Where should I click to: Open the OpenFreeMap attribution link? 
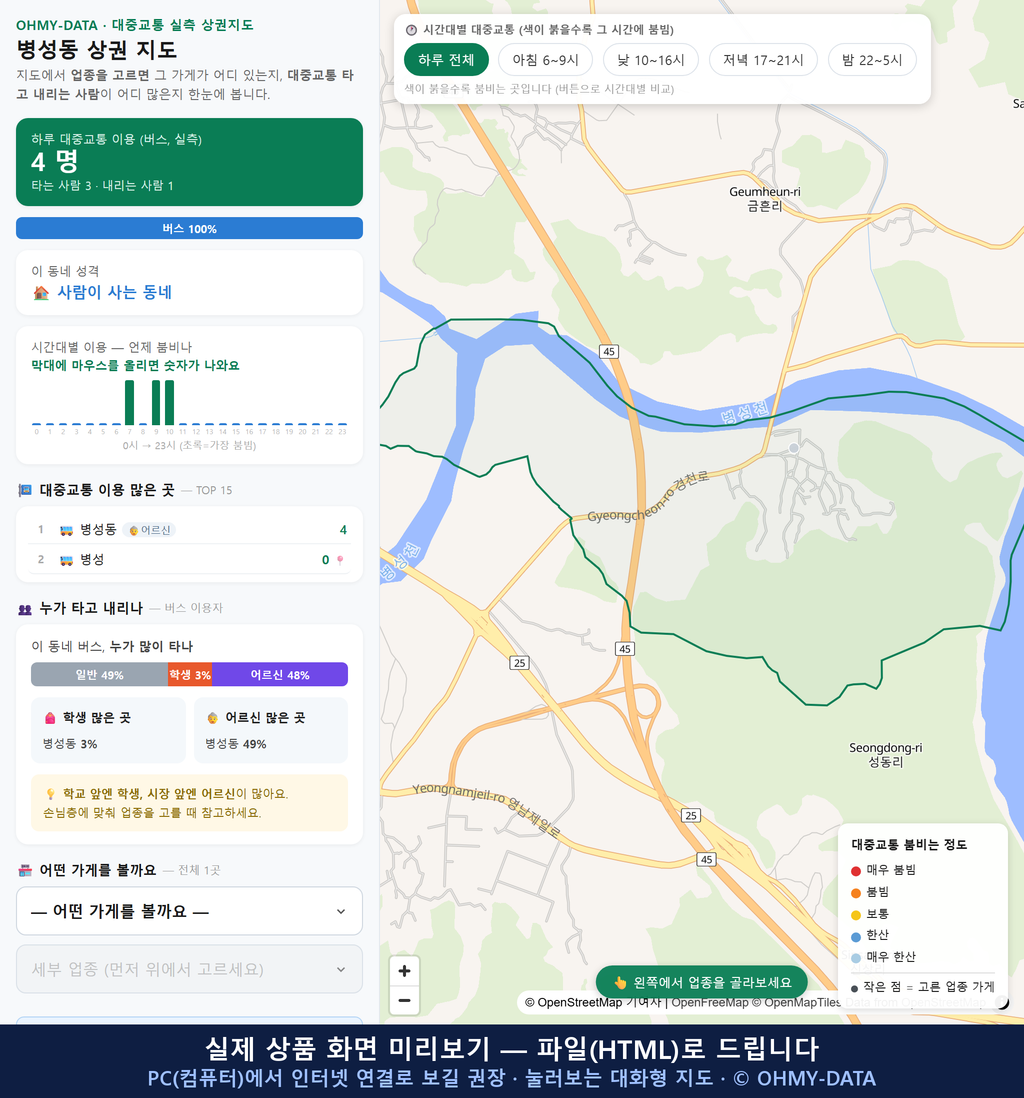710,1003
